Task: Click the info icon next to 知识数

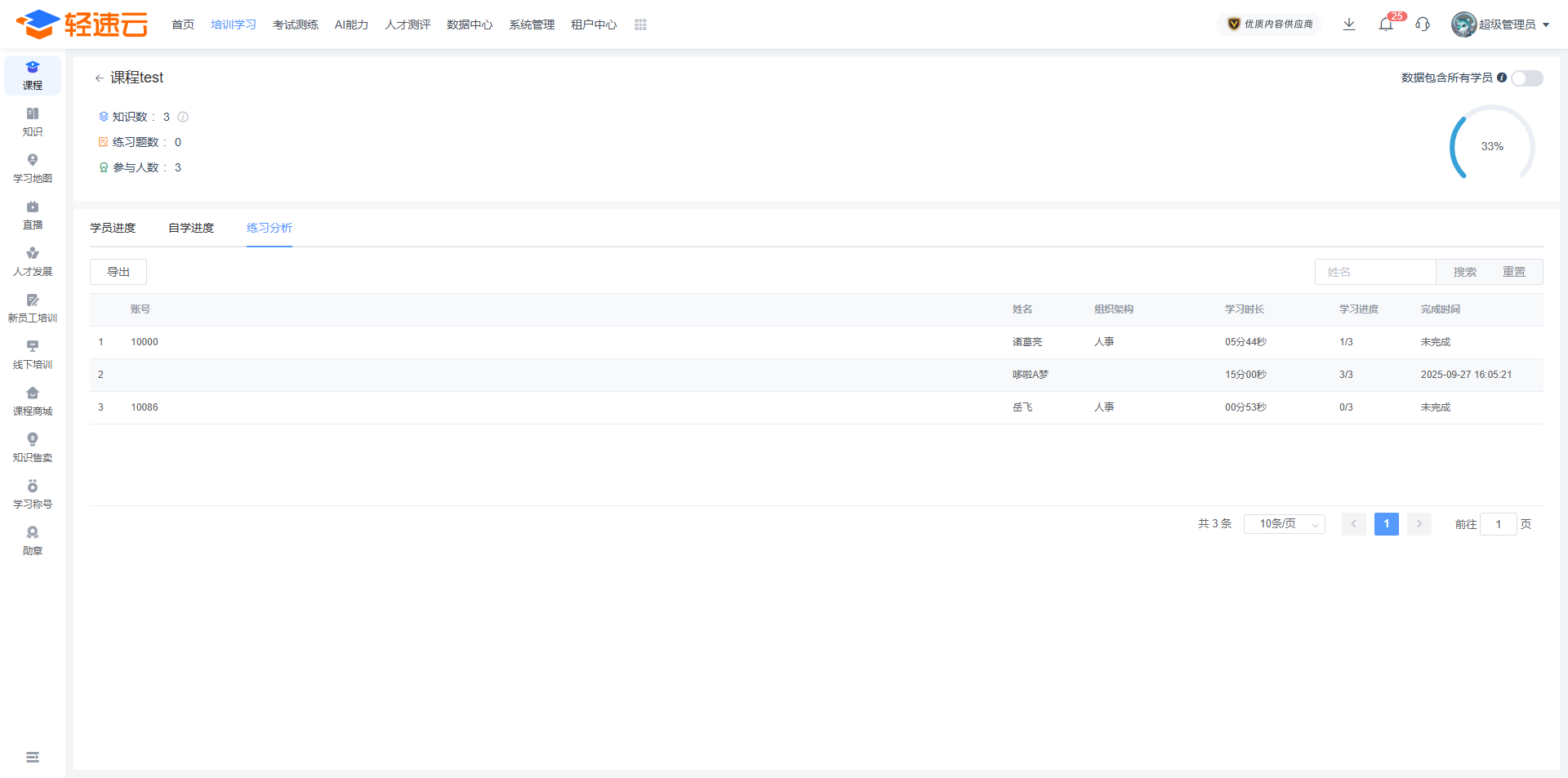Action: pos(183,118)
